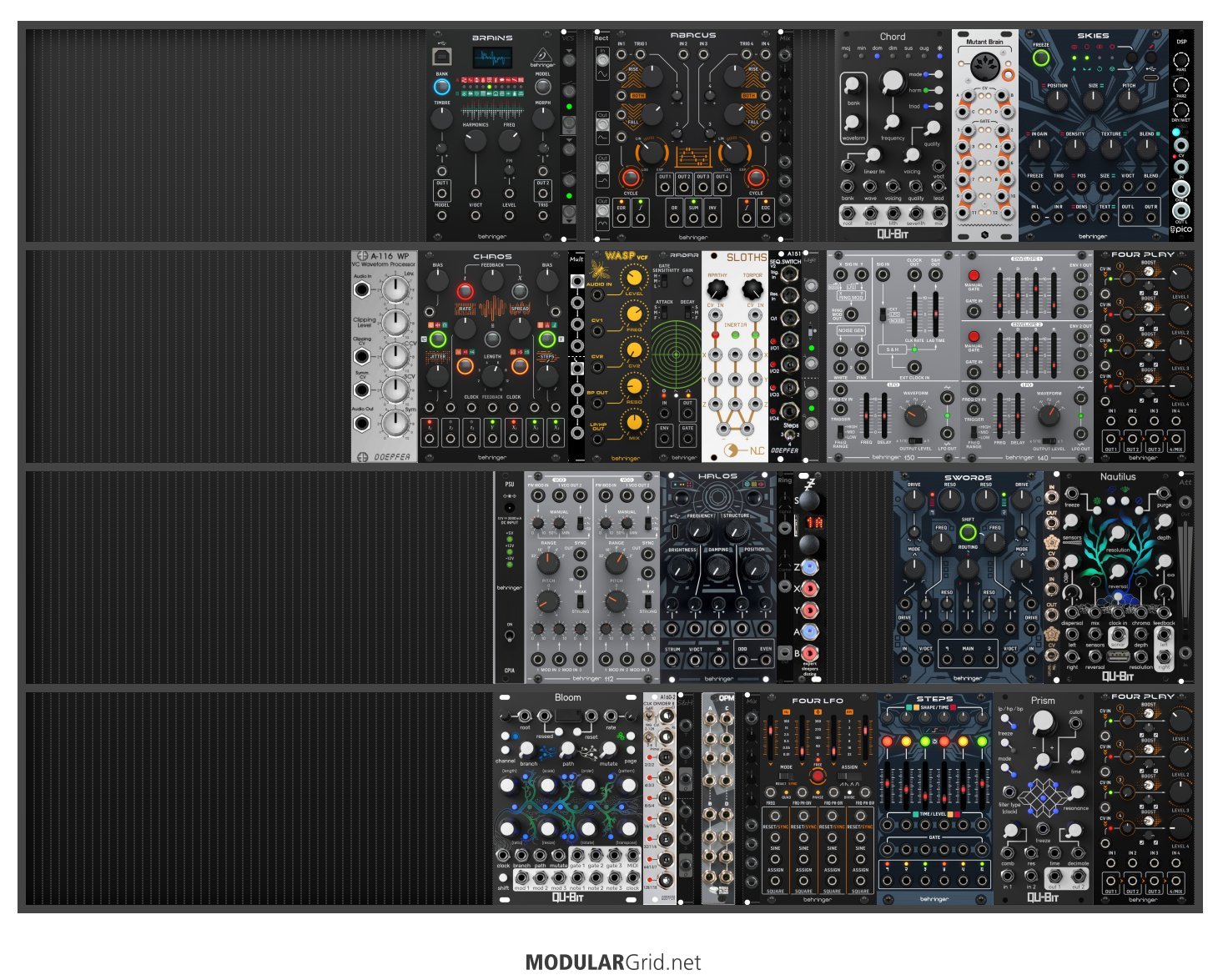
Task: Click the "CHAOS" module title
Action: point(492,257)
